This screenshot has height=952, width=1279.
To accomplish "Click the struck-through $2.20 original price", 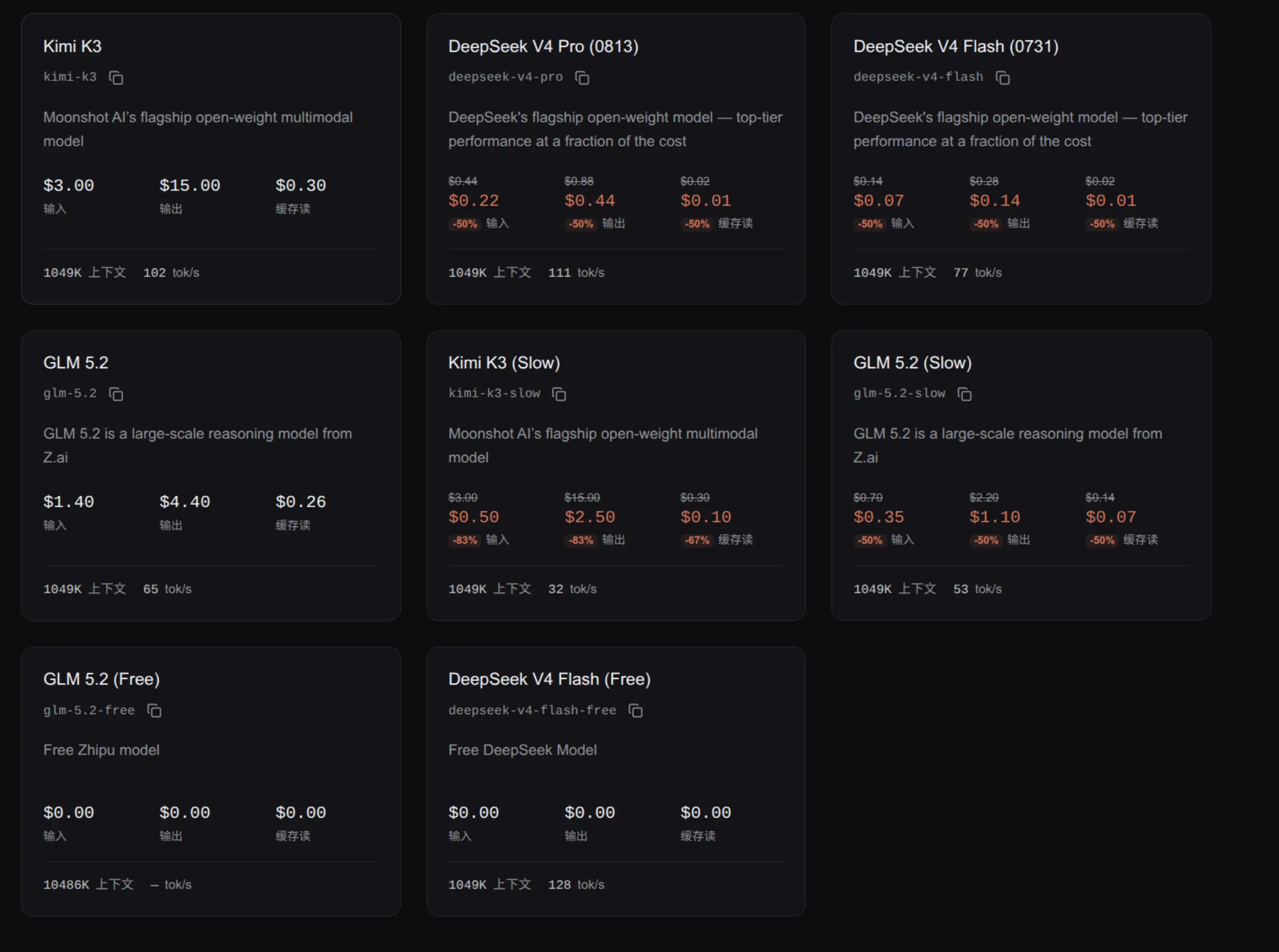I will (984, 497).
